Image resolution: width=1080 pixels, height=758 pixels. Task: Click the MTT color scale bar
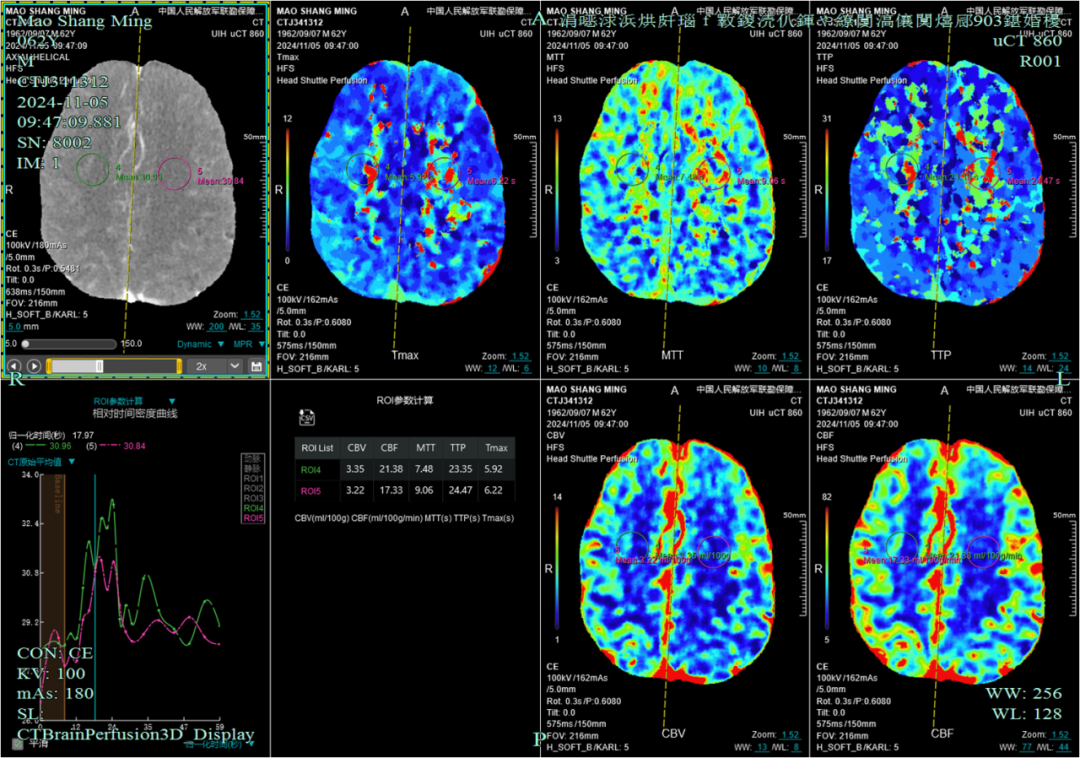point(557,189)
